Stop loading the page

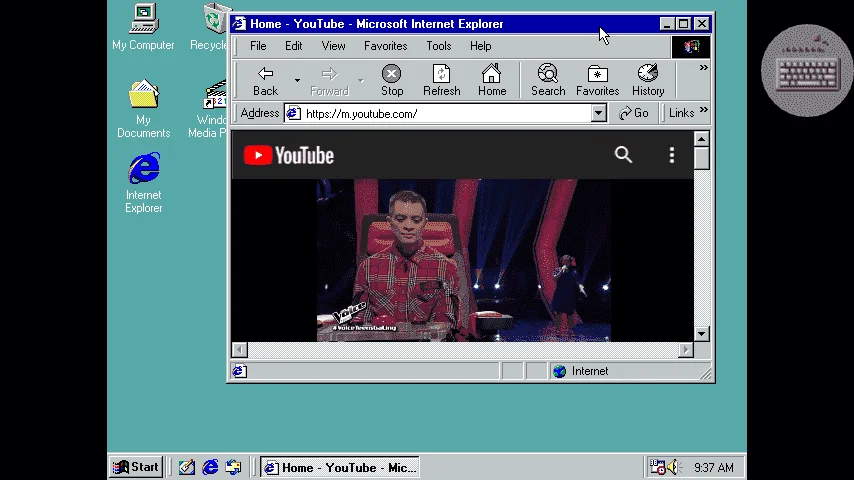(392, 81)
